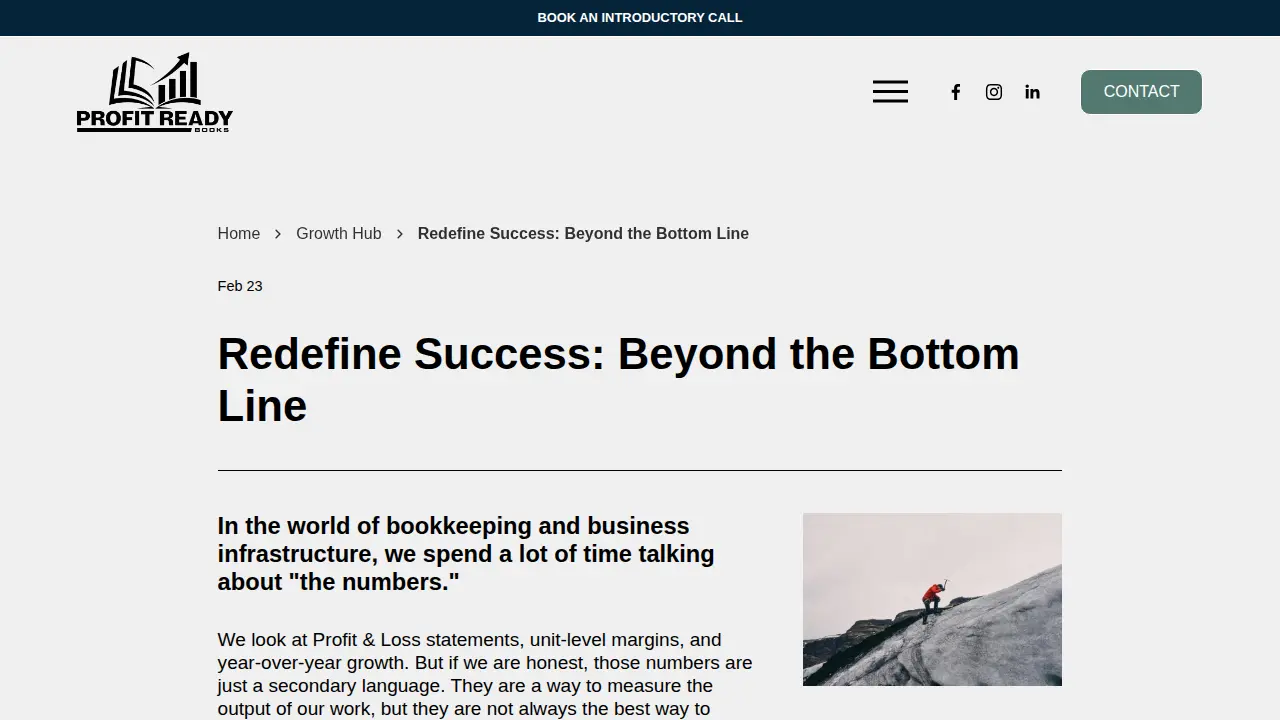Screen dimensions: 1280x720
Task: Open the hamburger navigation menu
Action: click(x=890, y=92)
